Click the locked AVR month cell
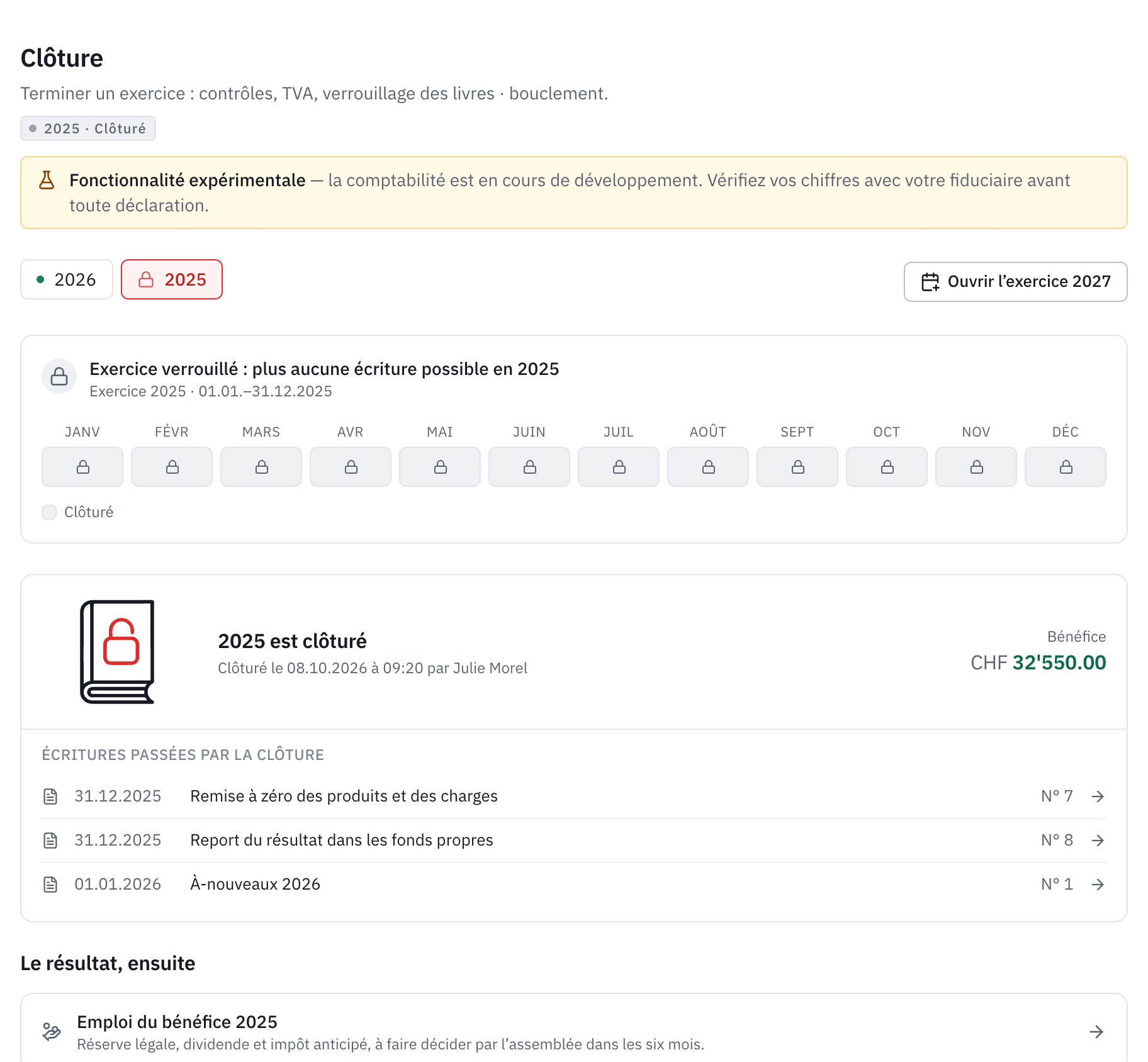Screen dimensions: 1148x1062 tap(351, 467)
